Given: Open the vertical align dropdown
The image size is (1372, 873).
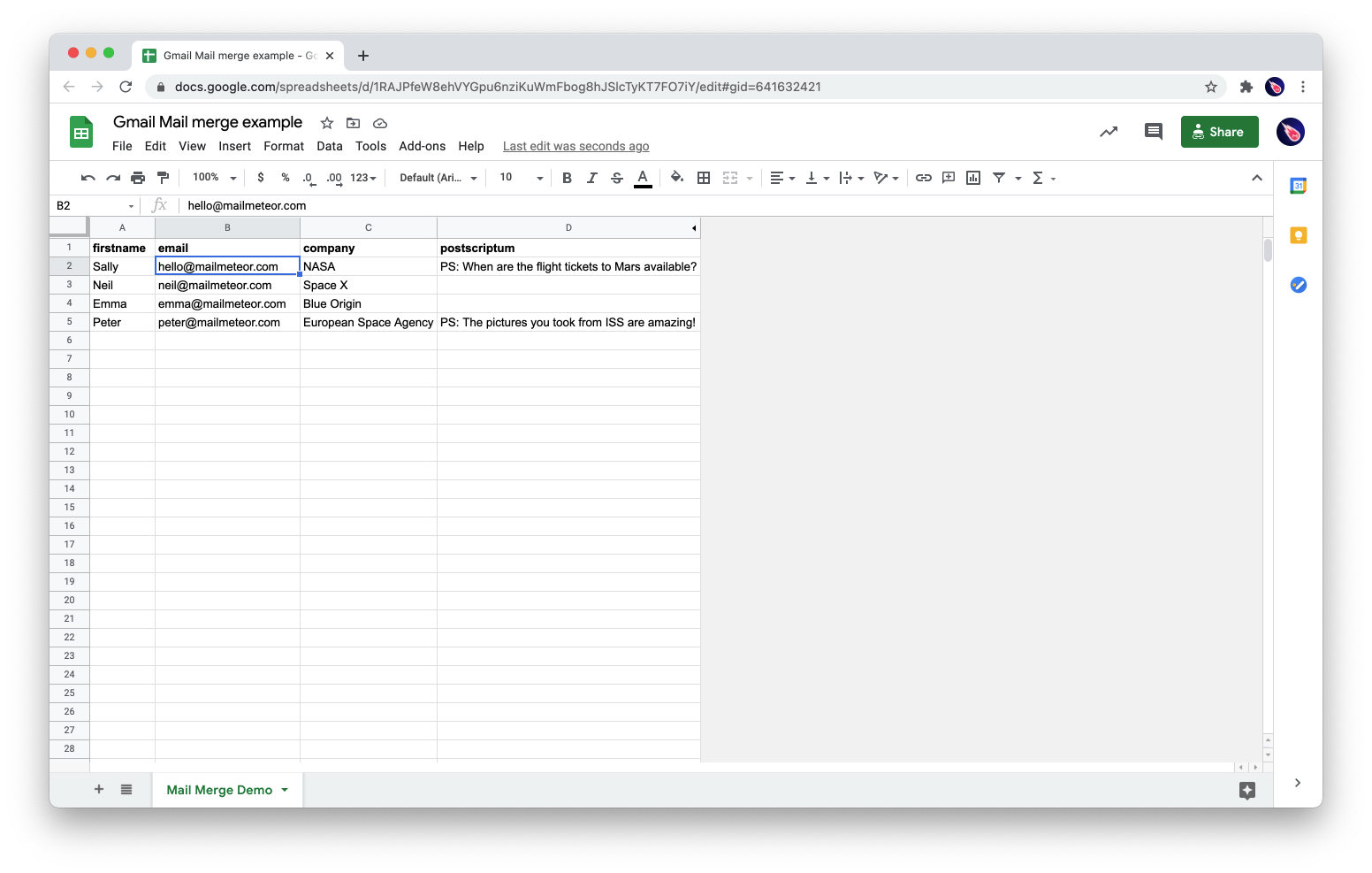Looking at the screenshot, I should click(817, 178).
